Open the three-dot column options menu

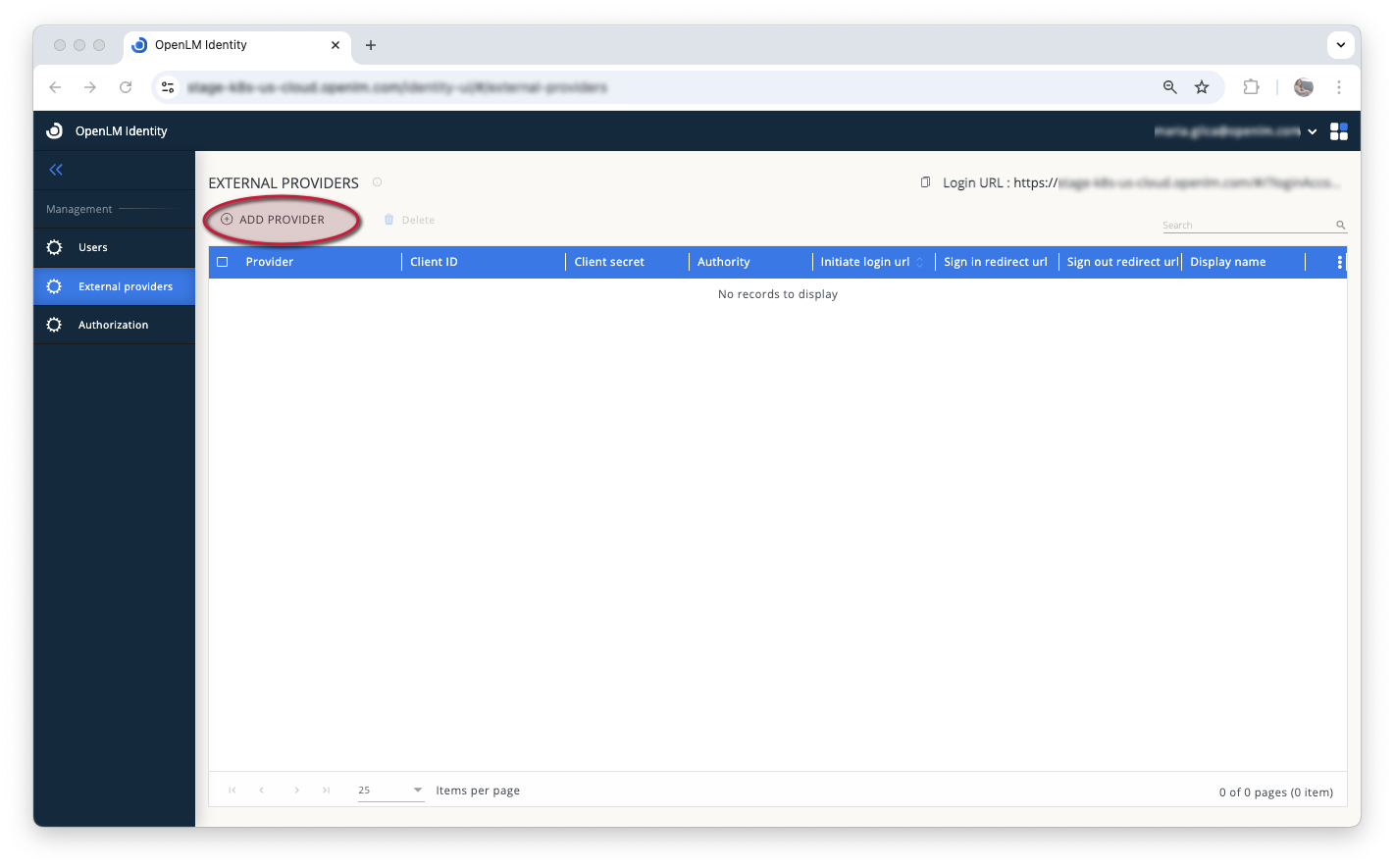(1340, 261)
